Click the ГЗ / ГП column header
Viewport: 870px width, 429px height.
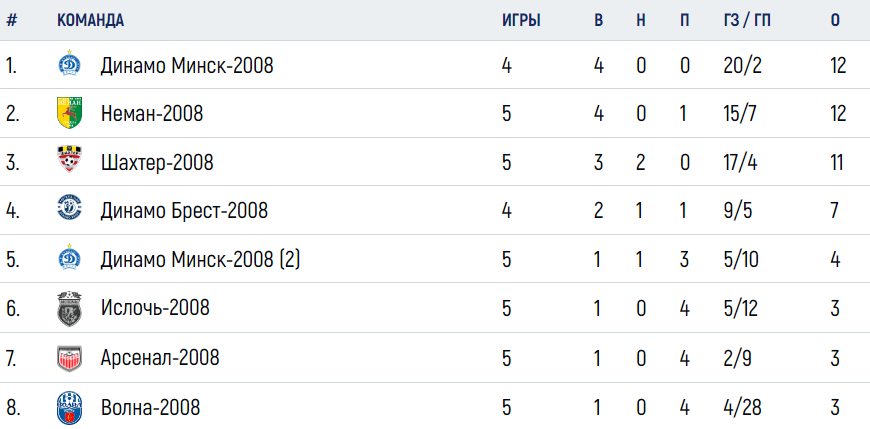pyautogui.click(x=747, y=21)
